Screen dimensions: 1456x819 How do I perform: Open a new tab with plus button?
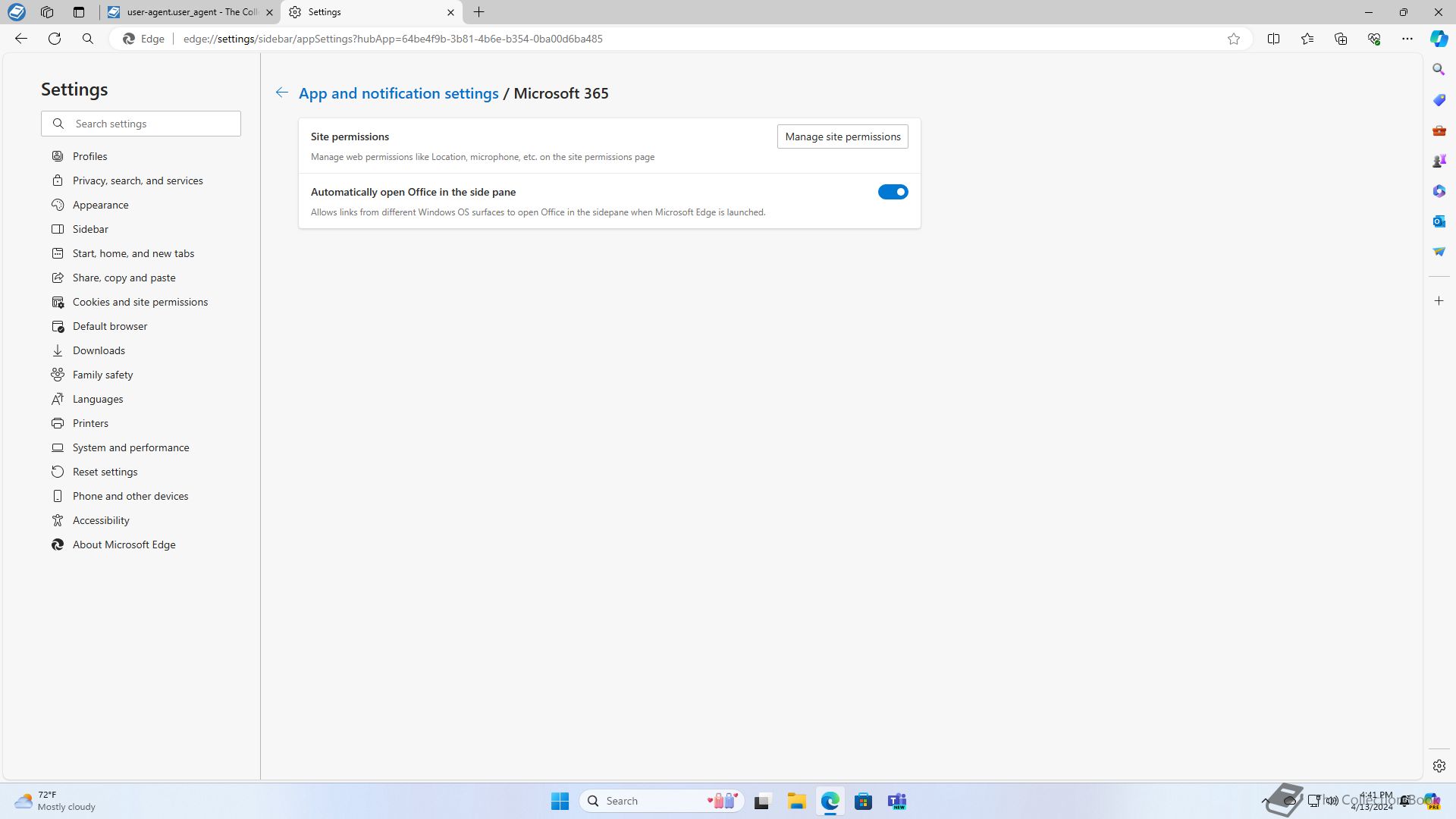[x=479, y=12]
